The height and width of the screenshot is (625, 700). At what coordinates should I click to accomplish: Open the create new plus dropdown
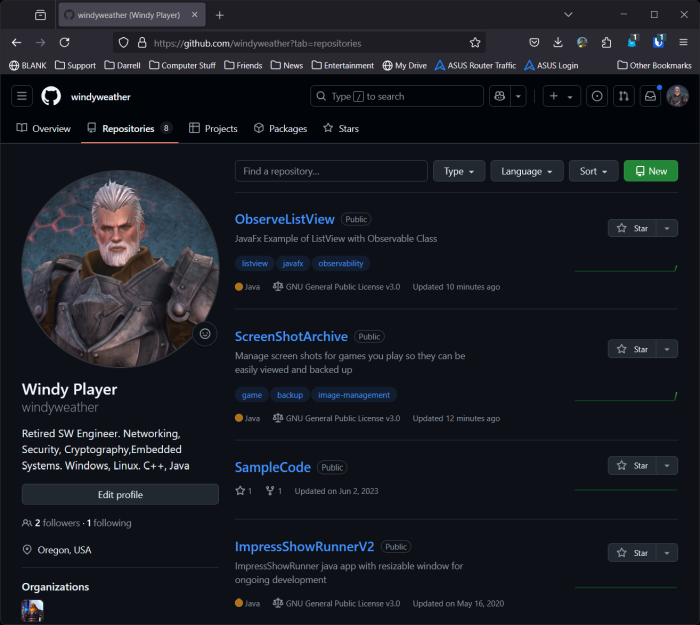(560, 96)
